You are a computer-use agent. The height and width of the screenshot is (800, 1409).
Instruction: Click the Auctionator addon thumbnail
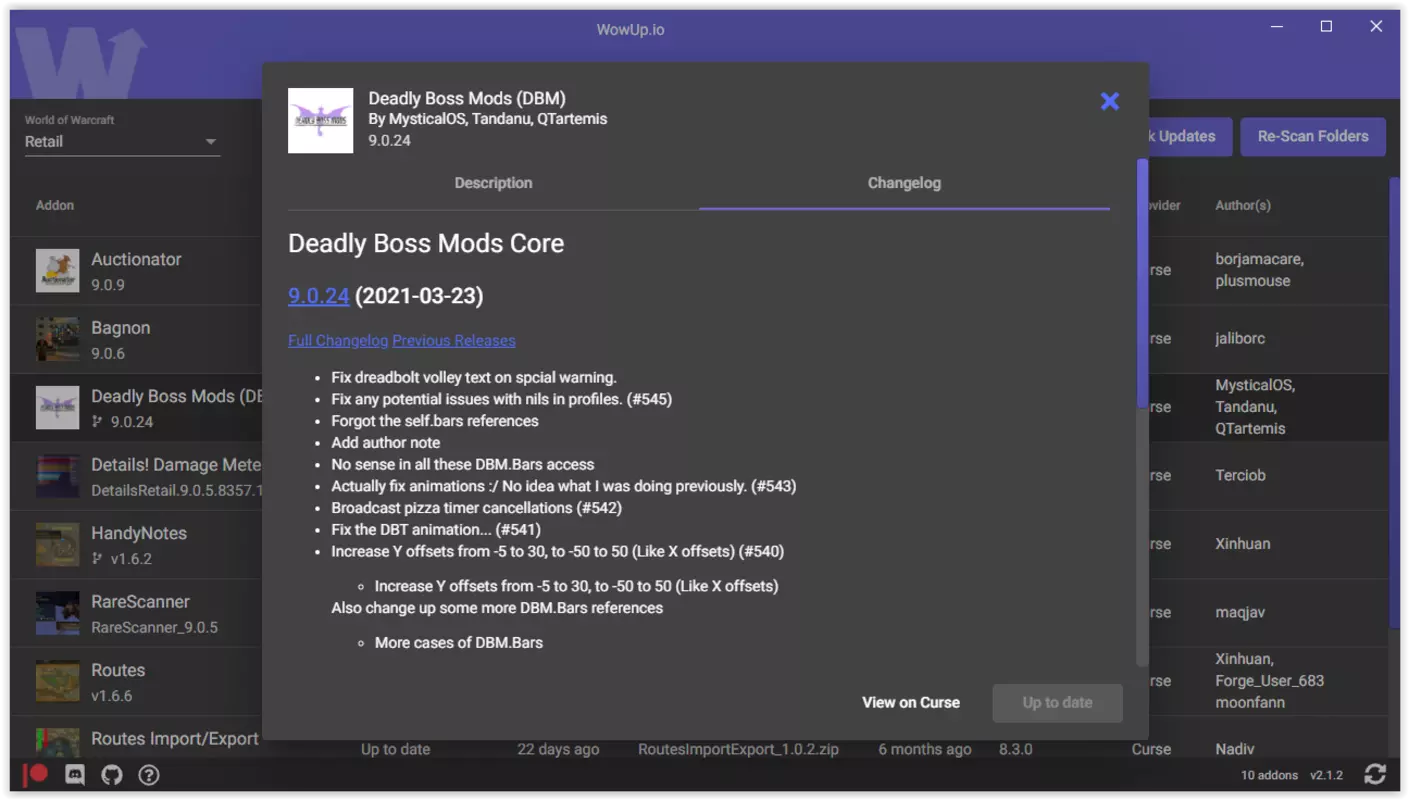coord(57,270)
